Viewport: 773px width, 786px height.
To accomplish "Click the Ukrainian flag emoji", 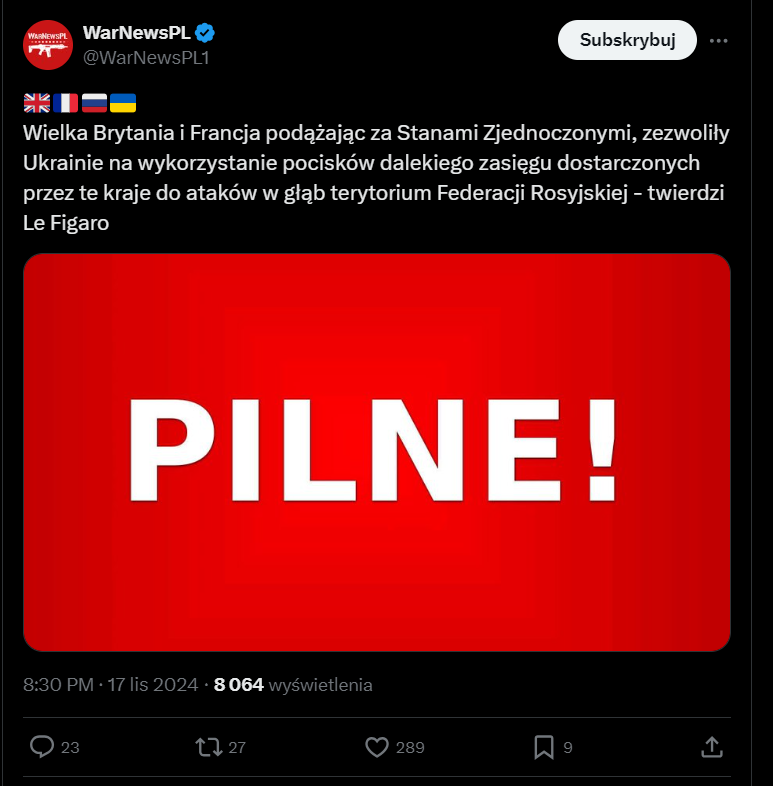I will tap(123, 102).
